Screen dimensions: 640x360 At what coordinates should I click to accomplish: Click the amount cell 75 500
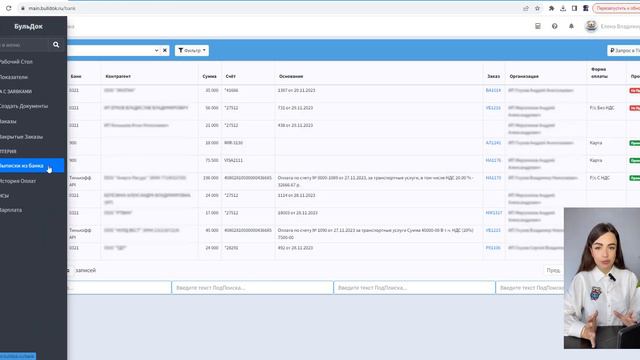tap(212, 160)
